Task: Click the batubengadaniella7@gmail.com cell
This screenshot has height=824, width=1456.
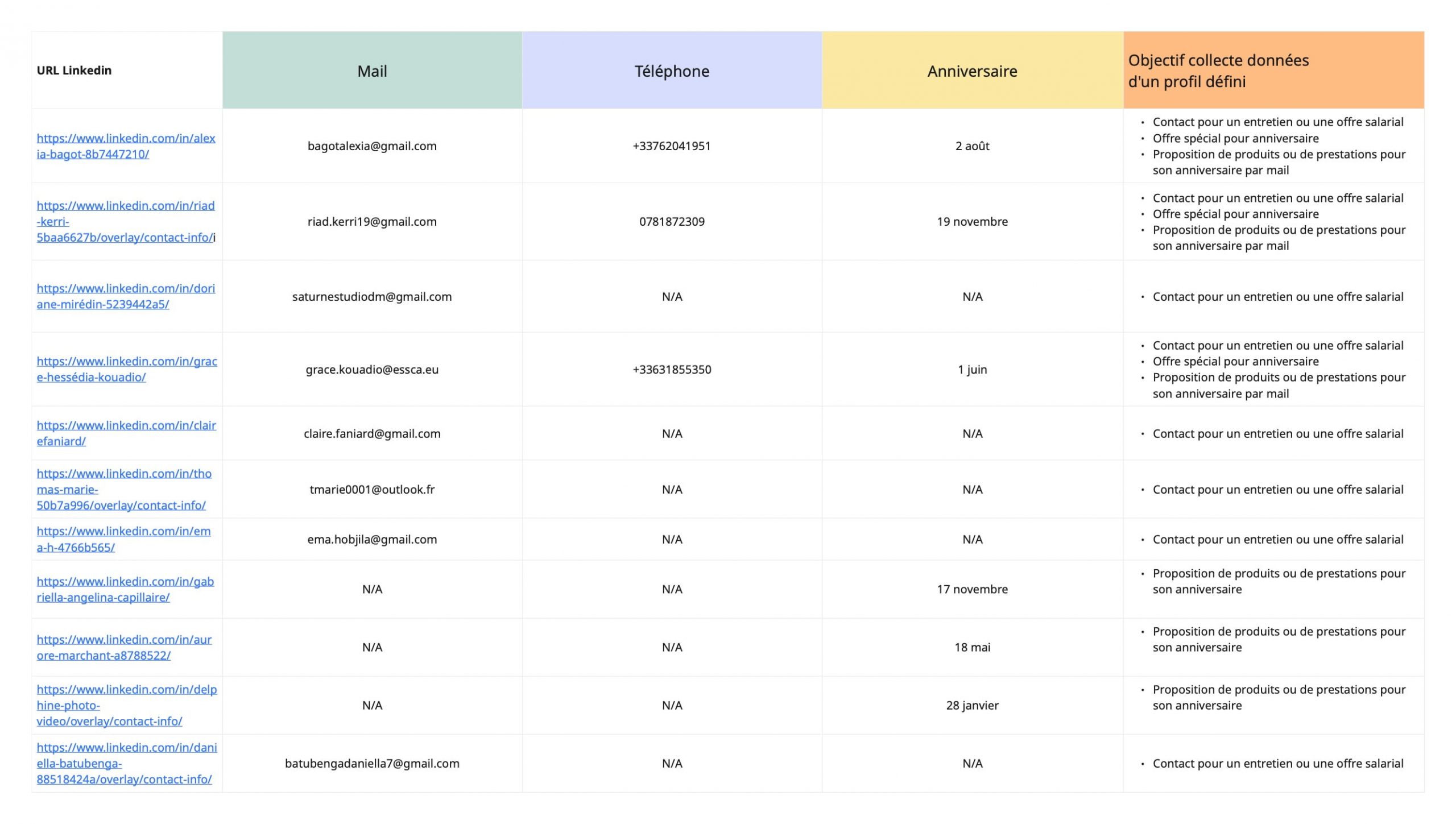Action: point(372,764)
